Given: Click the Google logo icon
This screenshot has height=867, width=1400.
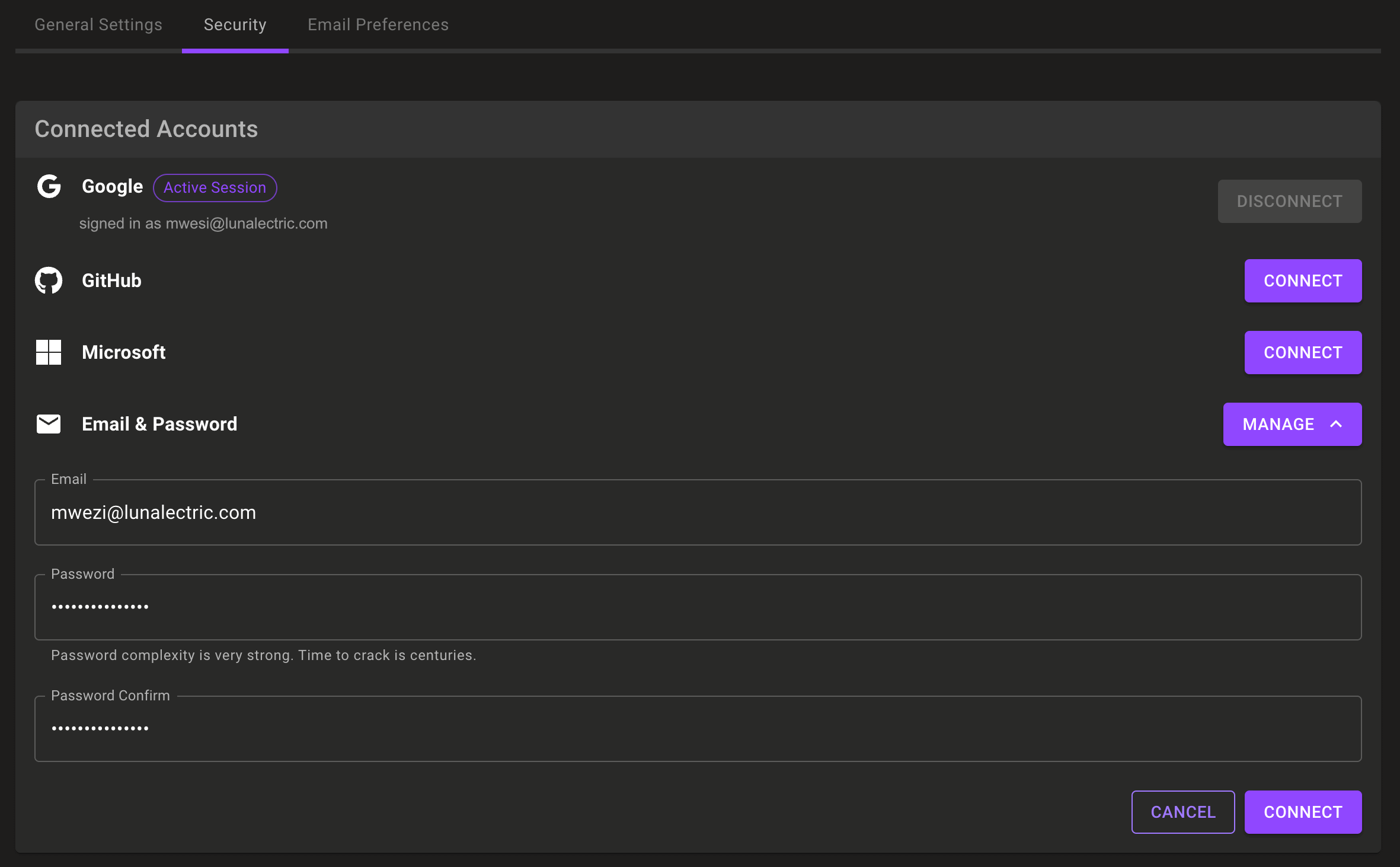Looking at the screenshot, I should click(49, 186).
